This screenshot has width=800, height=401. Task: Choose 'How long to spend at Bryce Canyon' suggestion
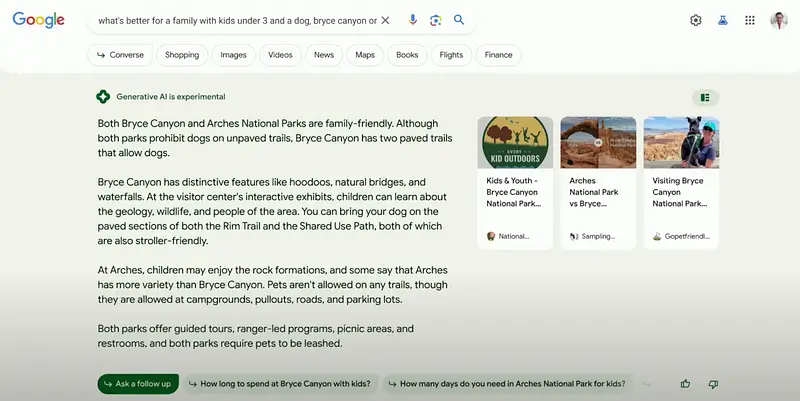pos(280,384)
